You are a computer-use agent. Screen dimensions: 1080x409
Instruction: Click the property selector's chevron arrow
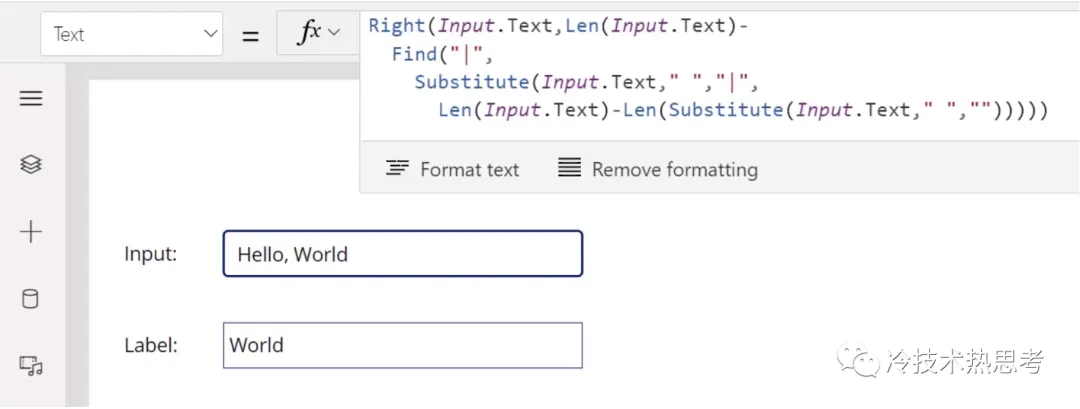point(210,34)
